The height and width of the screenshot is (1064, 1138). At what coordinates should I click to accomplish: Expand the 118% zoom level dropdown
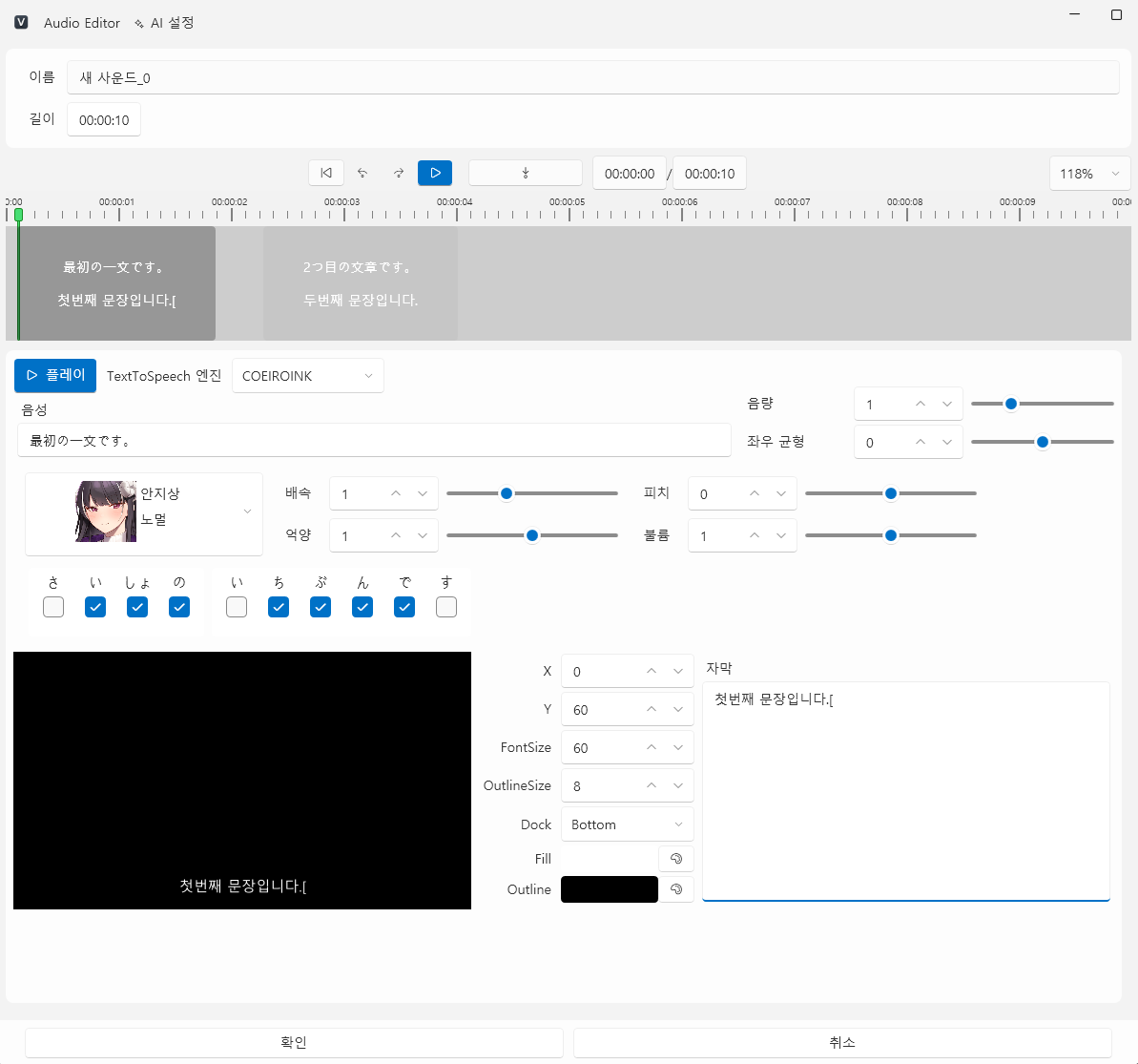(x=1089, y=173)
